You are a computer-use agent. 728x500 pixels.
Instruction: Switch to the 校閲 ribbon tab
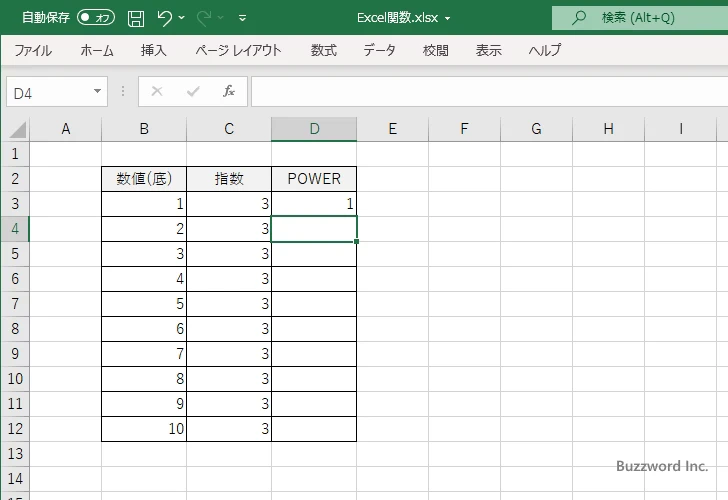pos(436,50)
